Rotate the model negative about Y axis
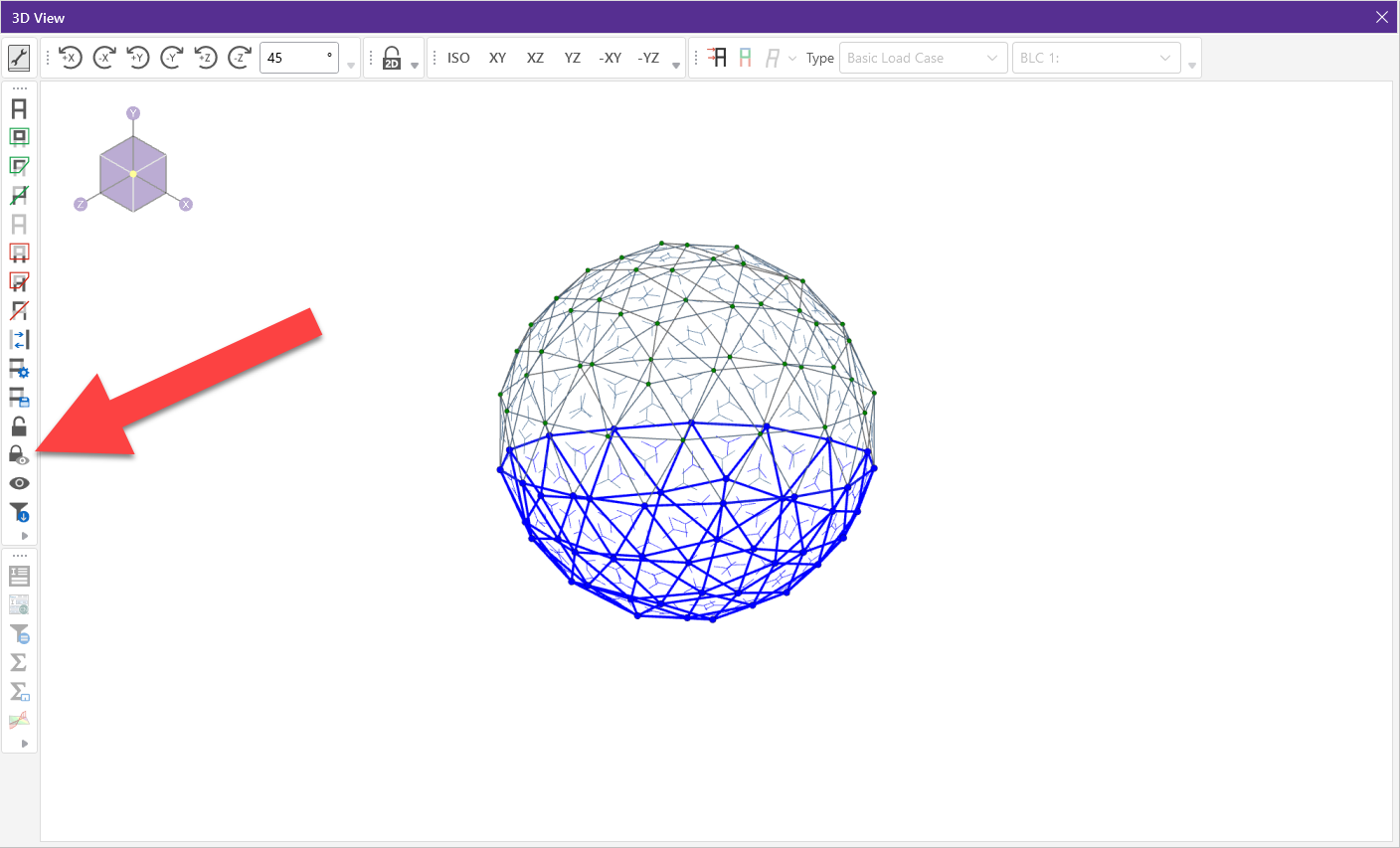 pyautogui.click(x=172, y=58)
